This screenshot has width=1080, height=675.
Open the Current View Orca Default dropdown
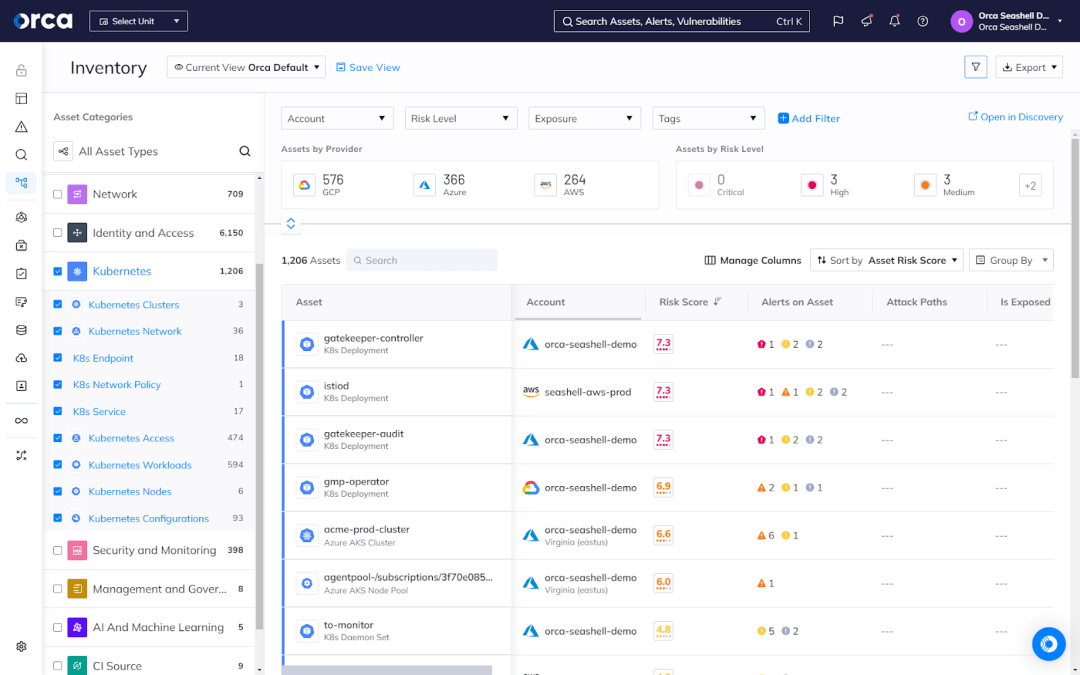[246, 67]
